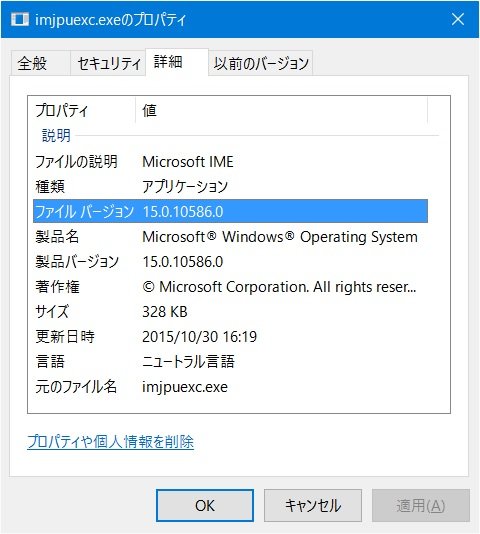This screenshot has width=480, height=534.
Task: Click the Microsoft IME value
Action: click(188, 161)
